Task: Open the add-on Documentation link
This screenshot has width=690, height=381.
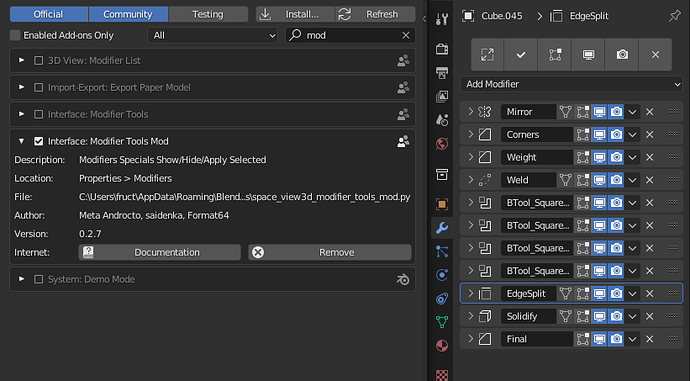Action: point(160,252)
